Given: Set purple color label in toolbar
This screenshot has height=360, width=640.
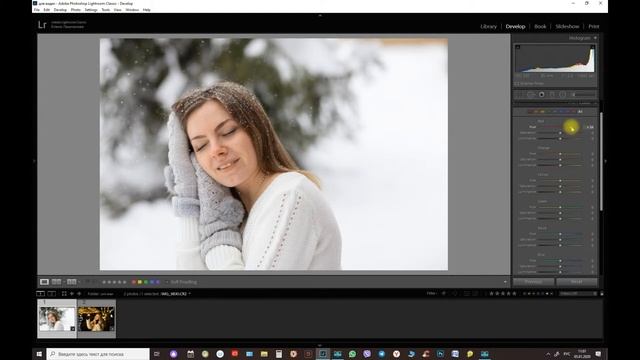Looking at the screenshot, I should click(158, 282).
